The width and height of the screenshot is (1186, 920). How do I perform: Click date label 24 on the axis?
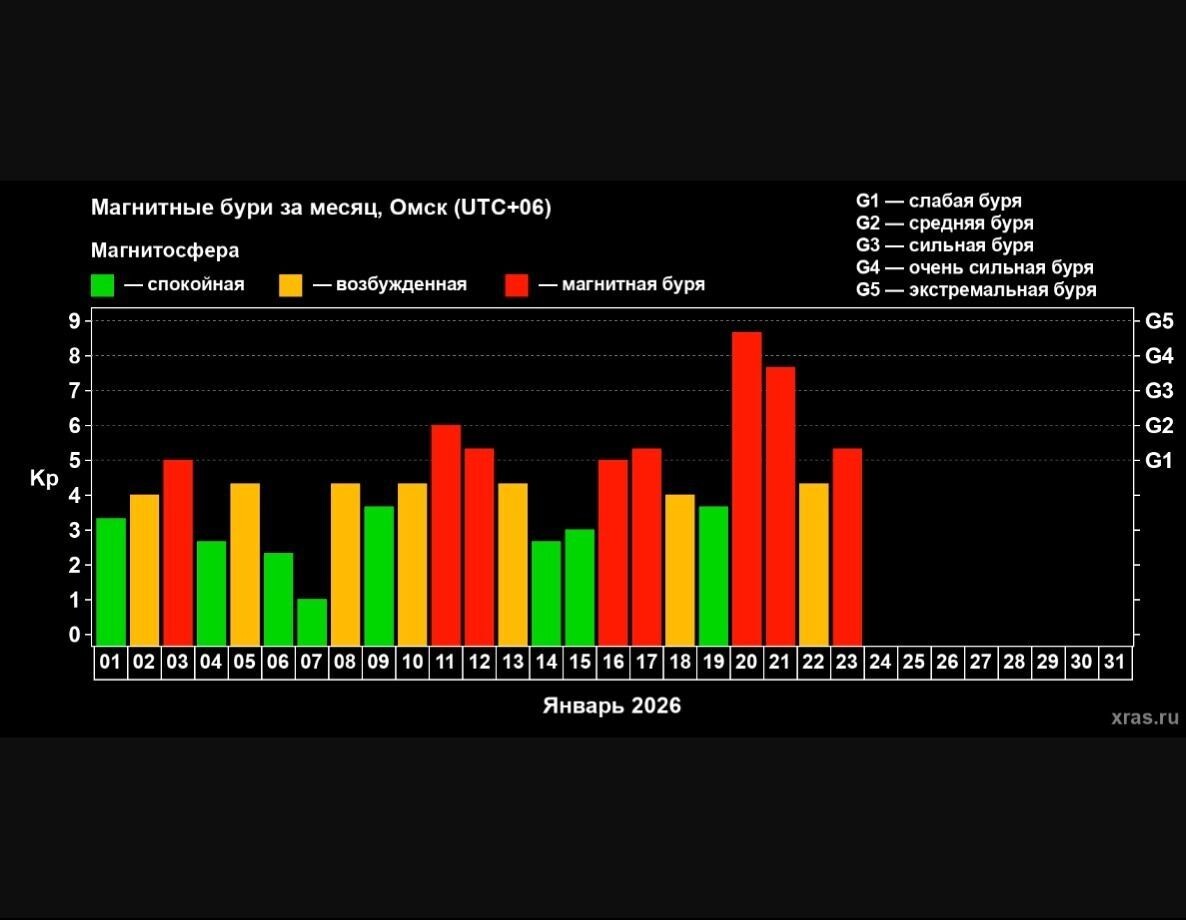click(x=880, y=662)
